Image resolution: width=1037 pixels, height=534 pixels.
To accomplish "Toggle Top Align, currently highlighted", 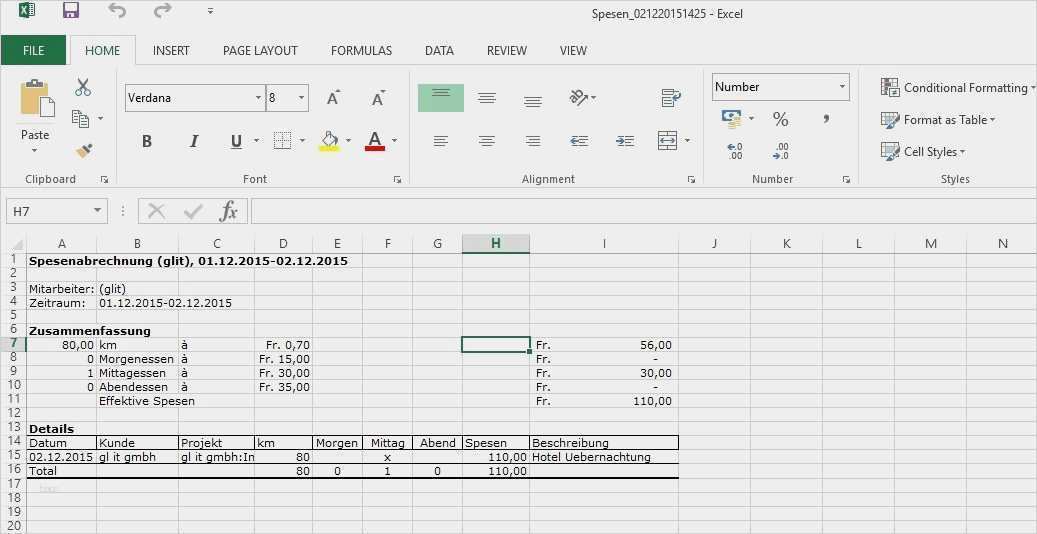I will click(x=440, y=98).
